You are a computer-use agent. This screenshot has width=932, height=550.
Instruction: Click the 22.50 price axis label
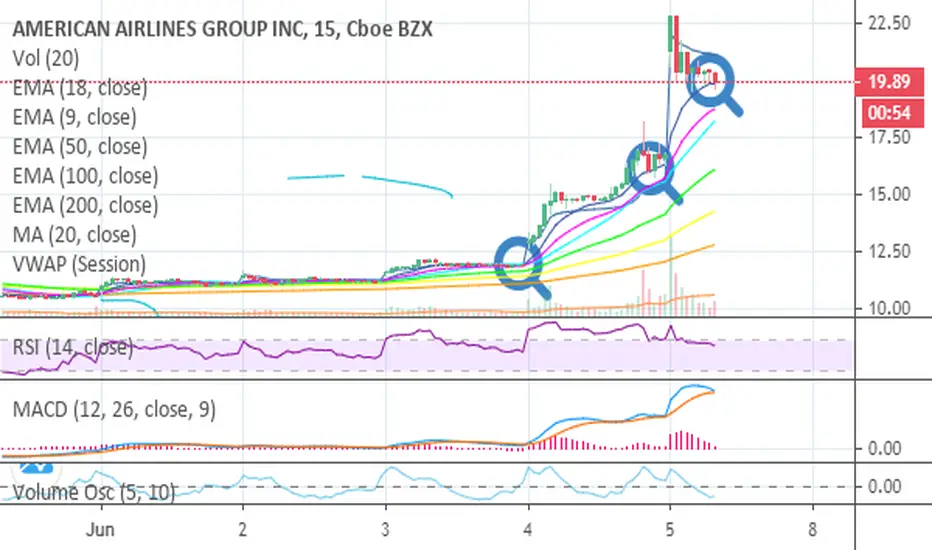889,23
